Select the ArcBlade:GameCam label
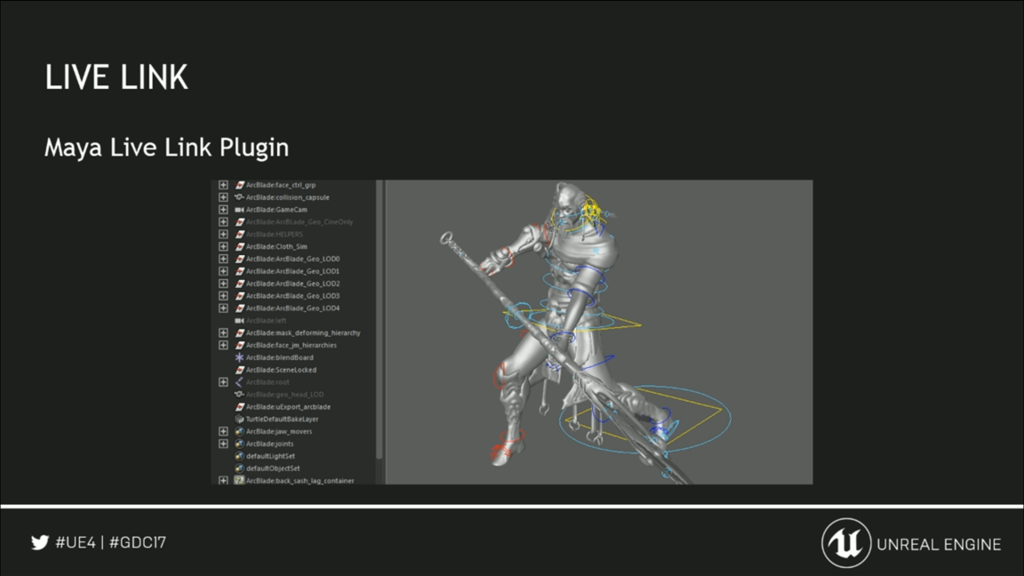 (276, 210)
